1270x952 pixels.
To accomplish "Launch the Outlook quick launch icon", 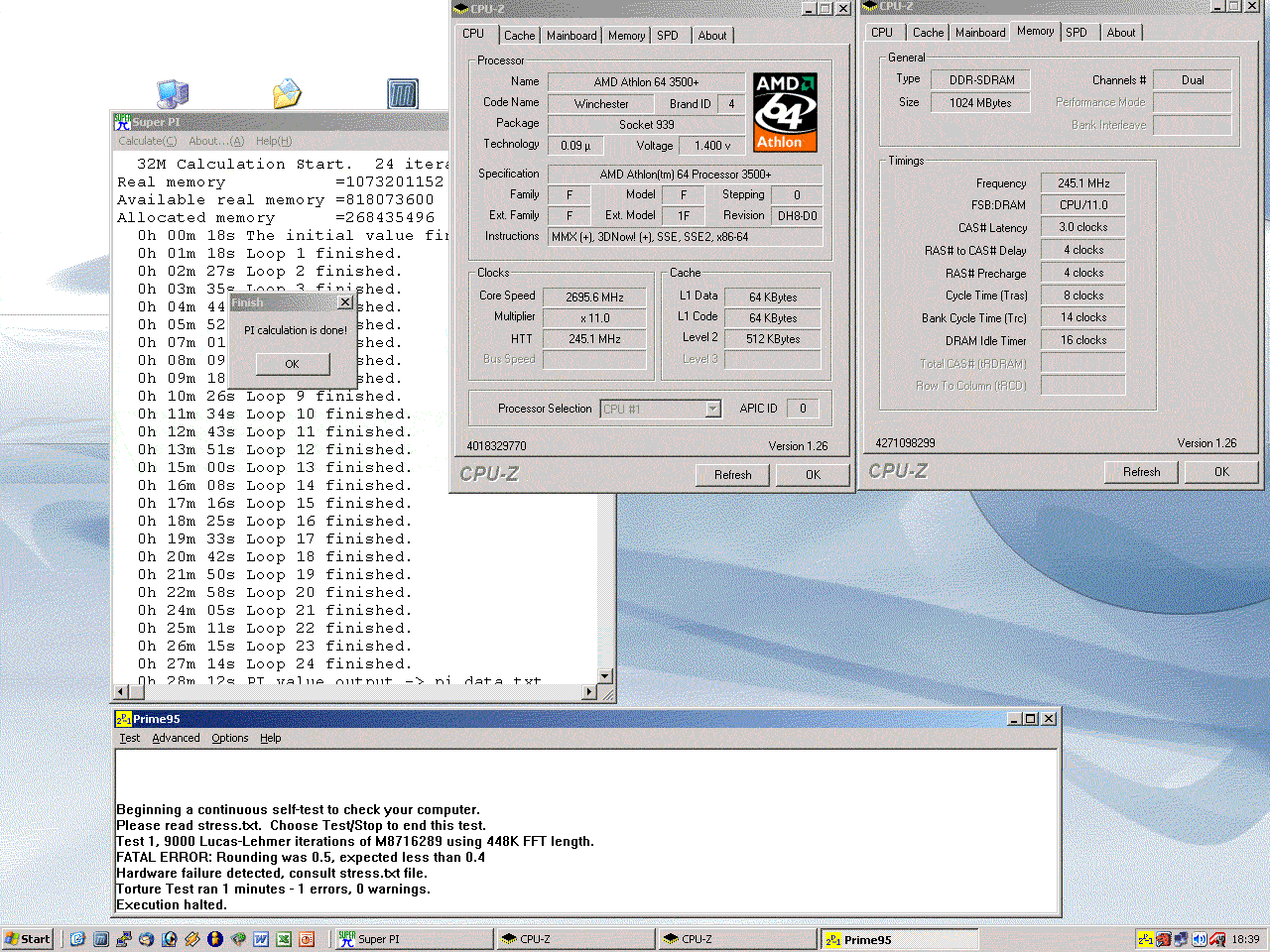I will [146, 939].
